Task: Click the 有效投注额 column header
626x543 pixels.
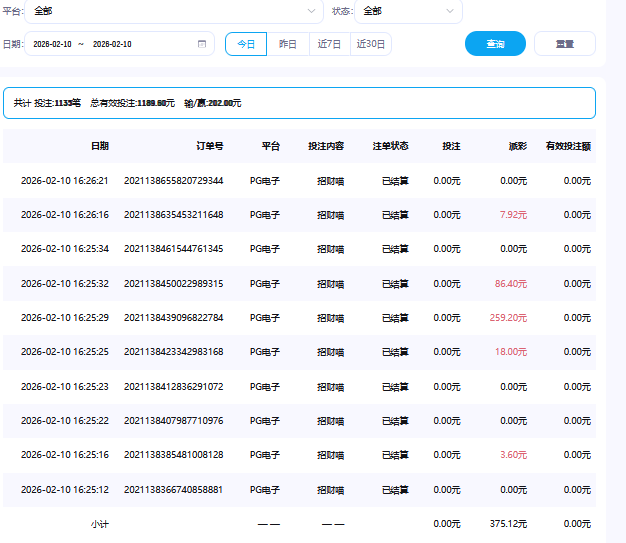Action: coord(568,146)
